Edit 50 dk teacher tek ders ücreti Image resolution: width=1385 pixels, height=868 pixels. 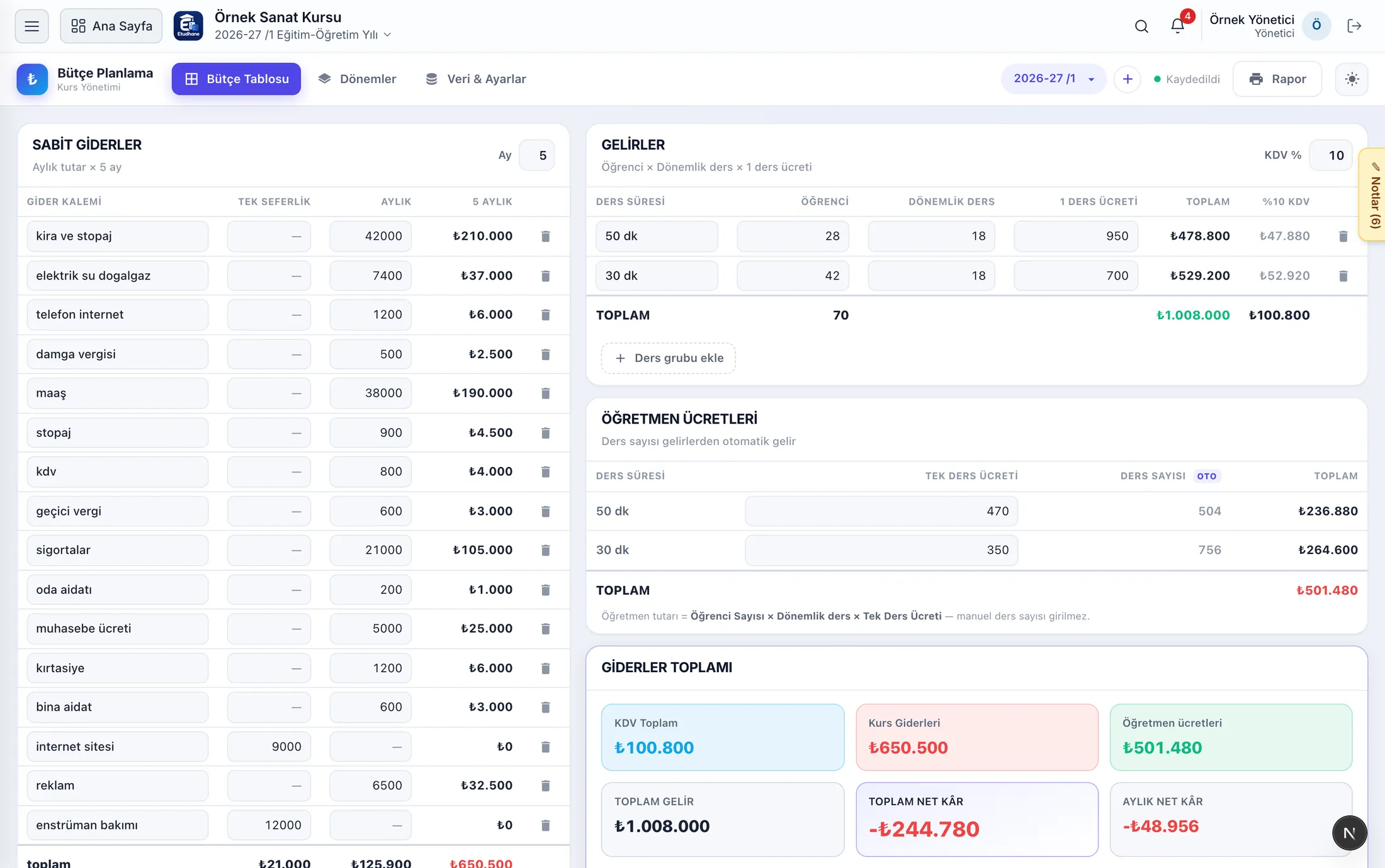tap(881, 511)
